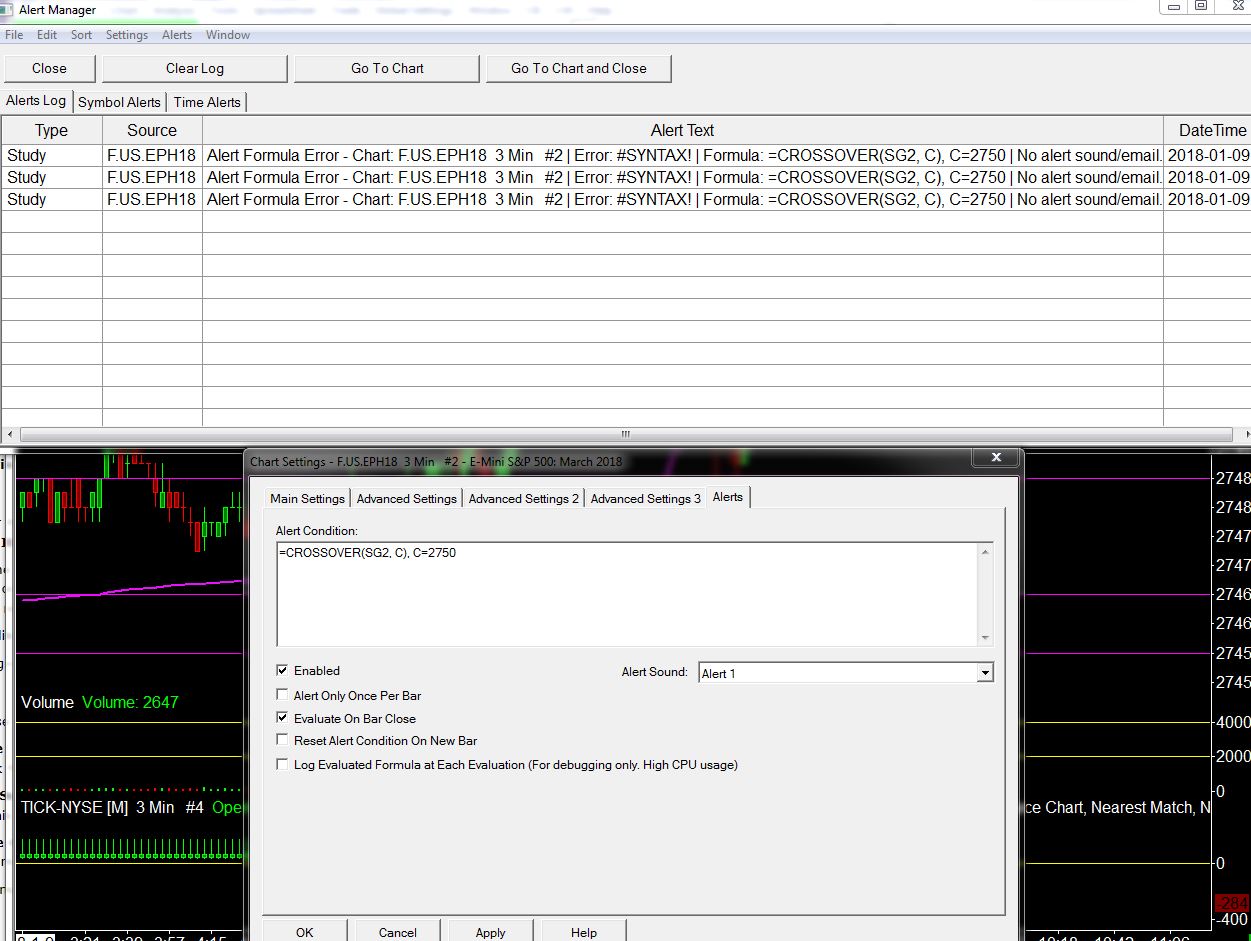Viewport: 1251px width, 941px height.
Task: Open the Settings menu
Action: click(x=127, y=35)
